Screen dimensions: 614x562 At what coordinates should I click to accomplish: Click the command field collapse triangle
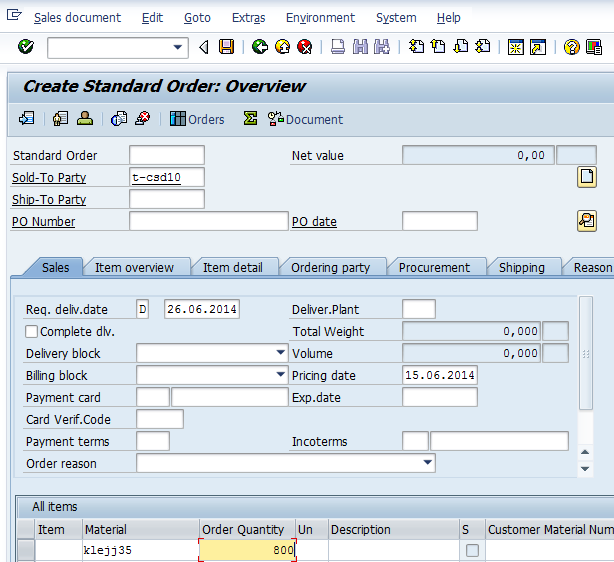tap(203, 47)
